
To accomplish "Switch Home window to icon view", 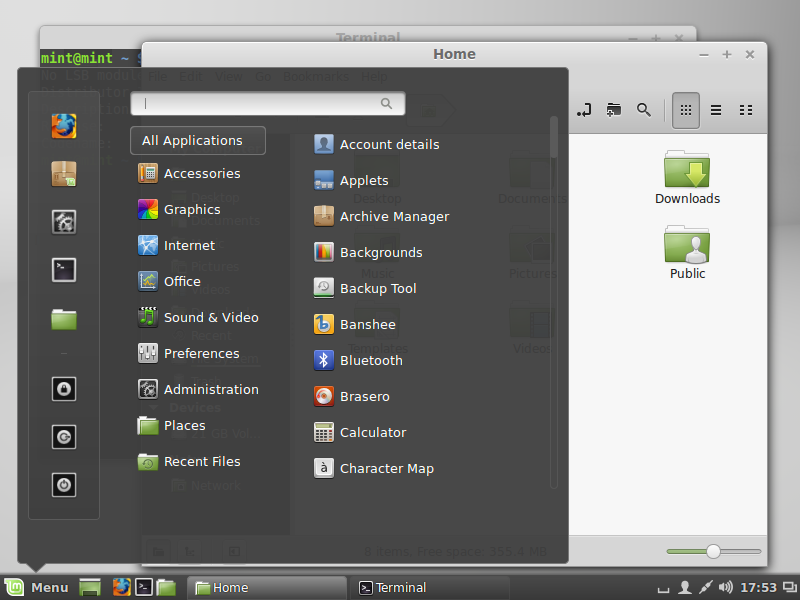I will (686, 110).
